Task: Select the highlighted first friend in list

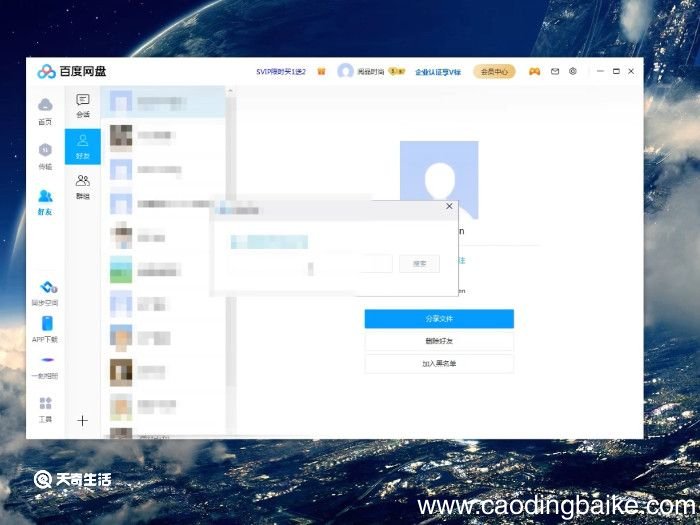Action: (163, 101)
